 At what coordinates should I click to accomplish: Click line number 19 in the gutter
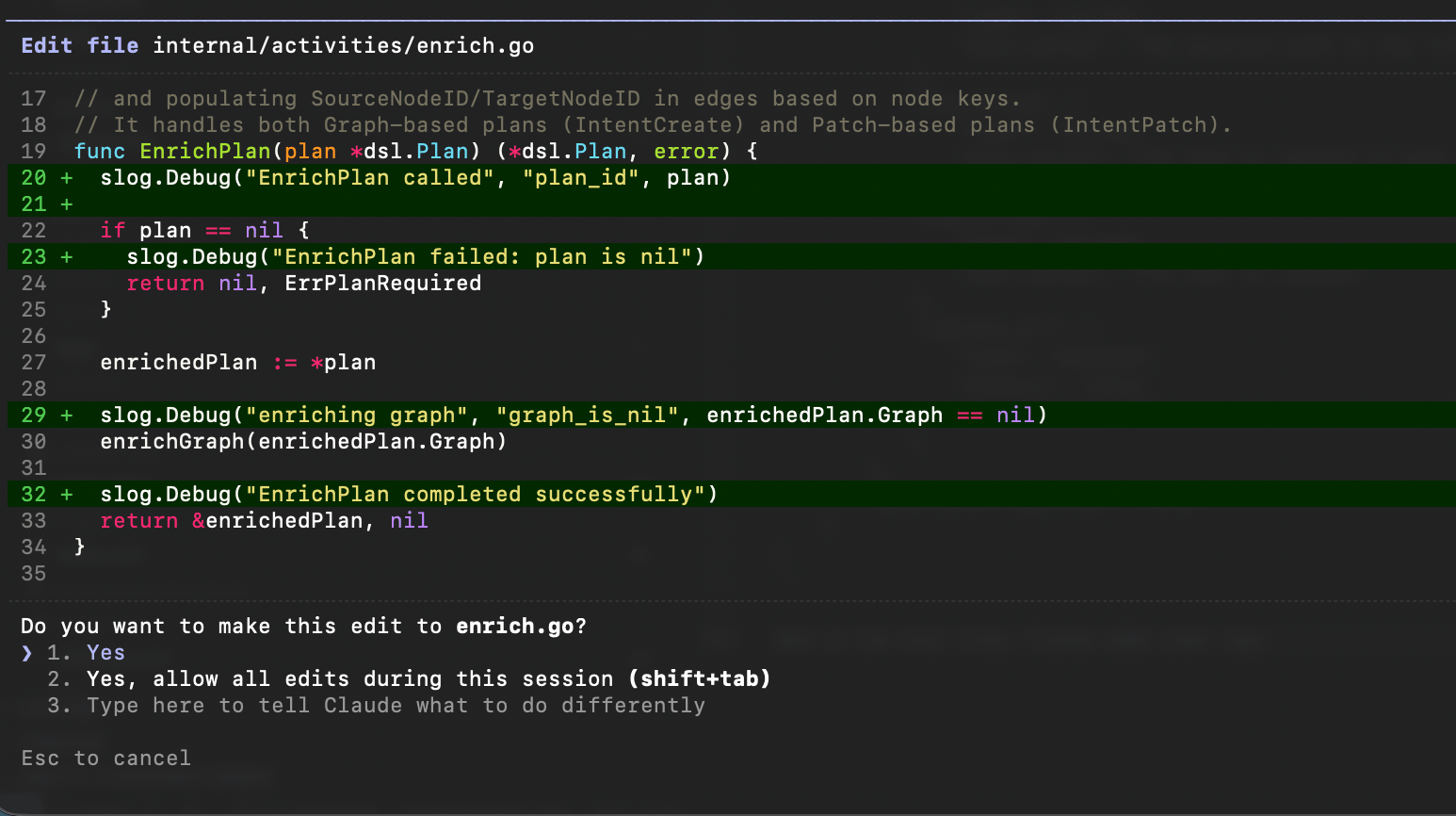pos(34,151)
